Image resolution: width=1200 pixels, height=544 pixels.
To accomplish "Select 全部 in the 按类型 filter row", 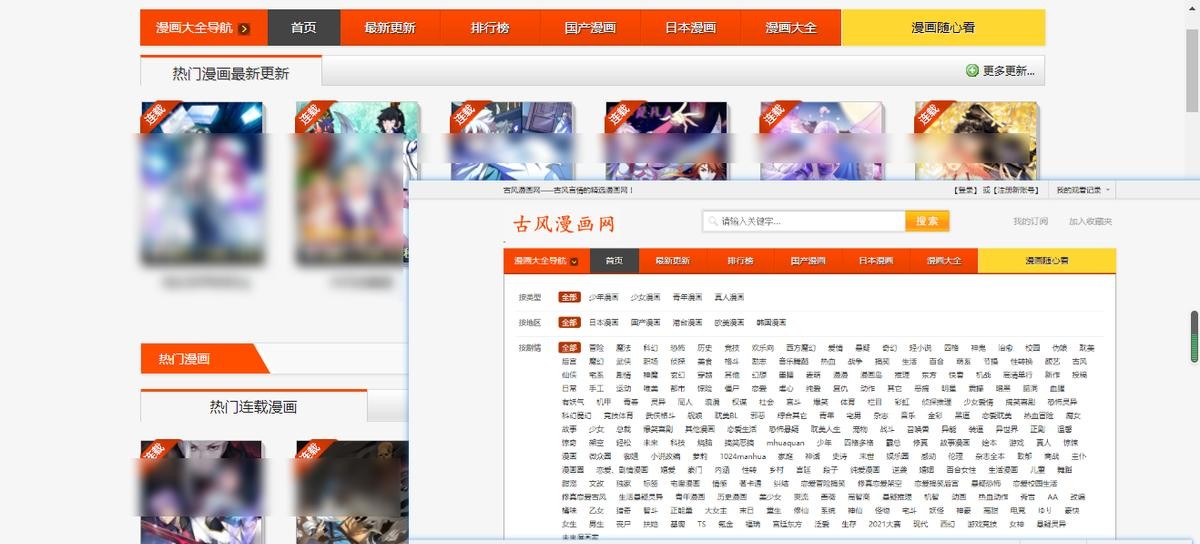I will 569,297.
